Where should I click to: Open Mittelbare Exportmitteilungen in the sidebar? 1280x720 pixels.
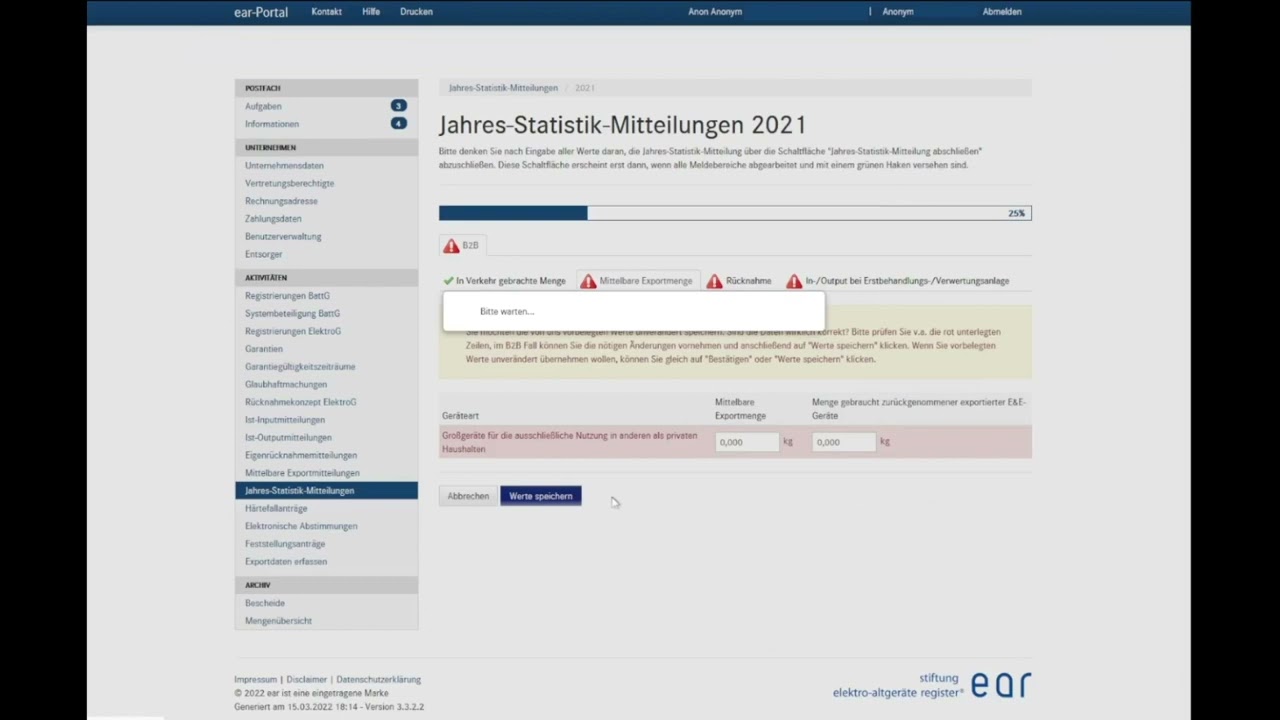(x=302, y=473)
